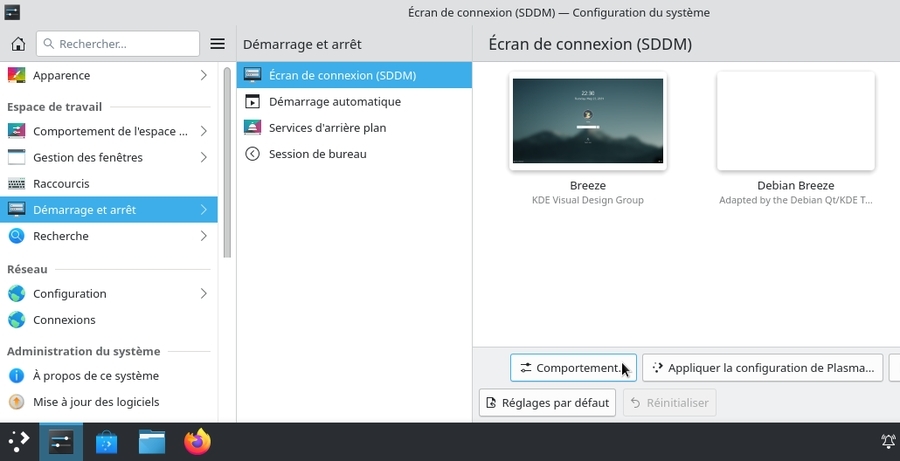The height and width of the screenshot is (461, 900).
Task: Click the Services d'arrière plan icon
Action: (253, 127)
